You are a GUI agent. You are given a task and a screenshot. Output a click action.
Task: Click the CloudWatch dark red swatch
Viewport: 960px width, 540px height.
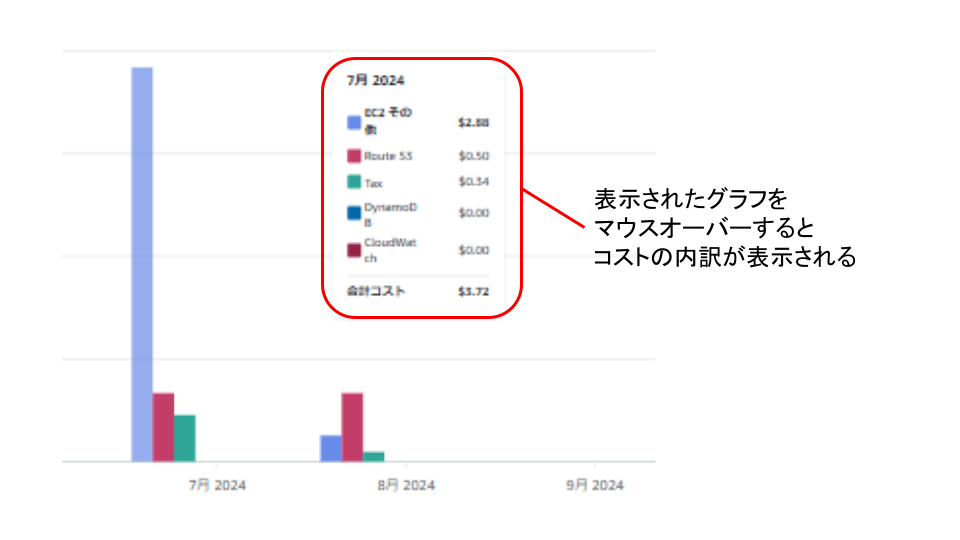(353, 250)
